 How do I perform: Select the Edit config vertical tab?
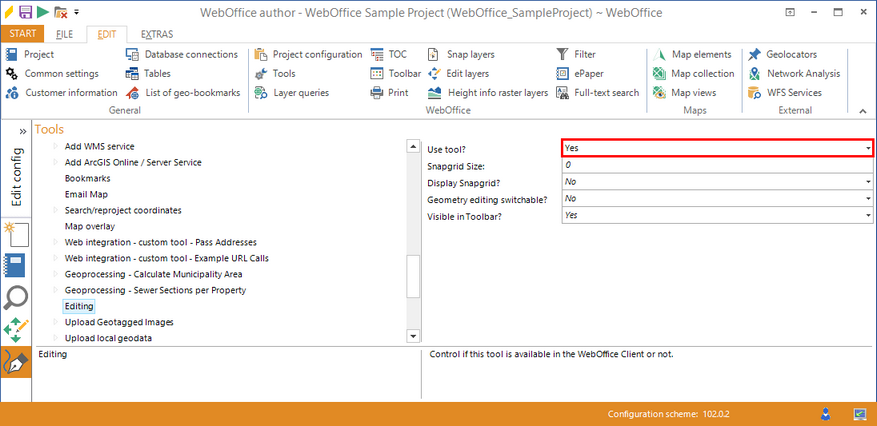17,177
